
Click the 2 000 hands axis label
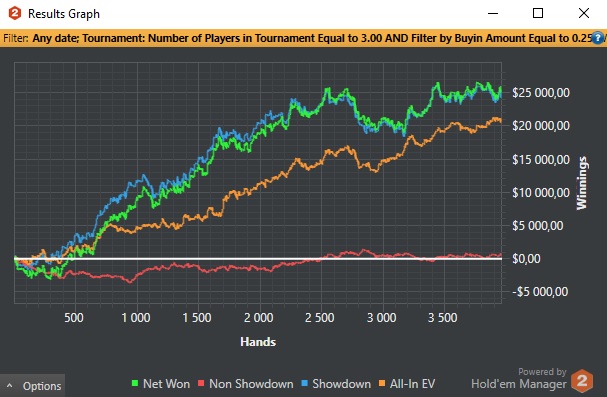(x=258, y=318)
